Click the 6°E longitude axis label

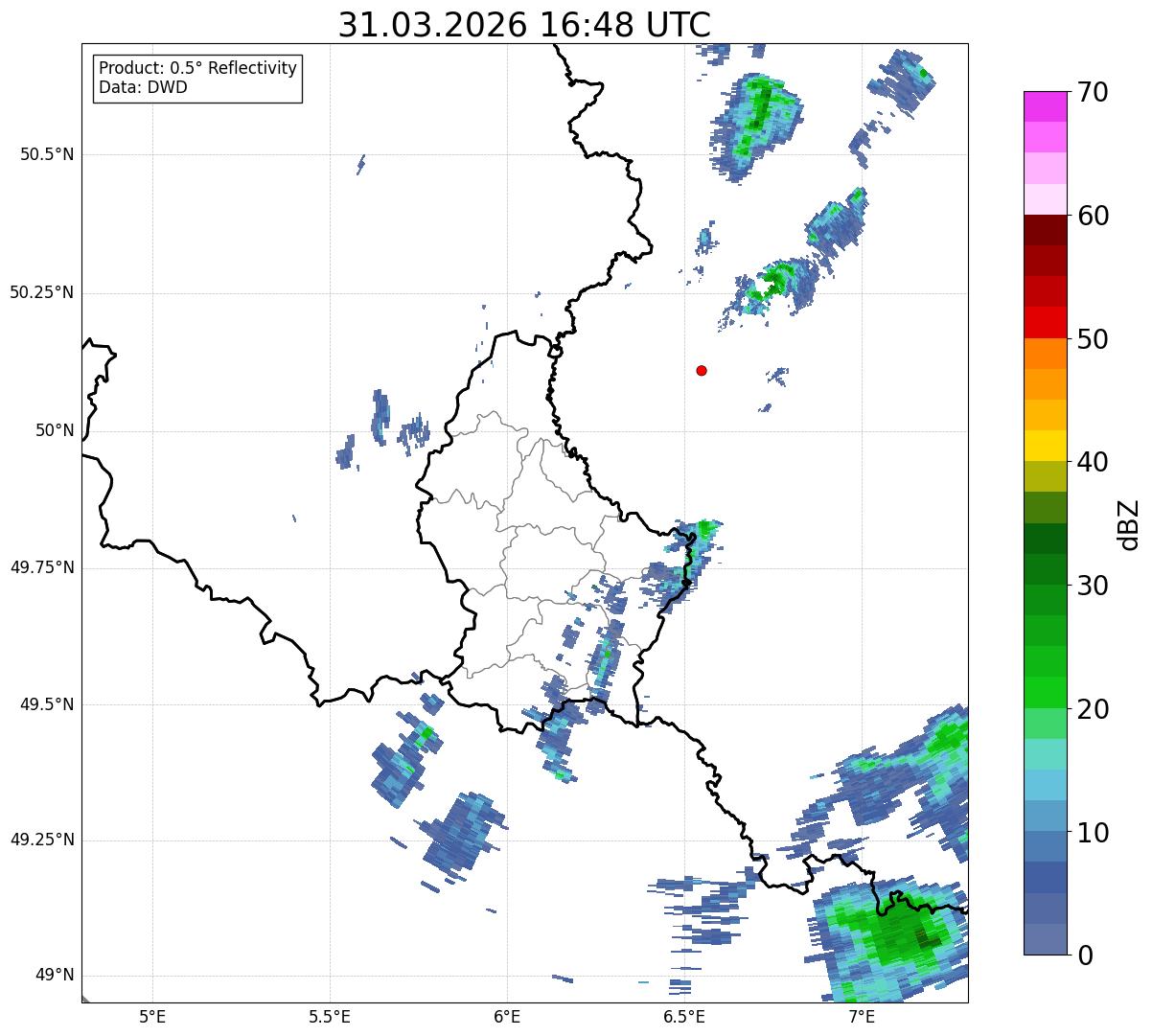coord(507,1016)
